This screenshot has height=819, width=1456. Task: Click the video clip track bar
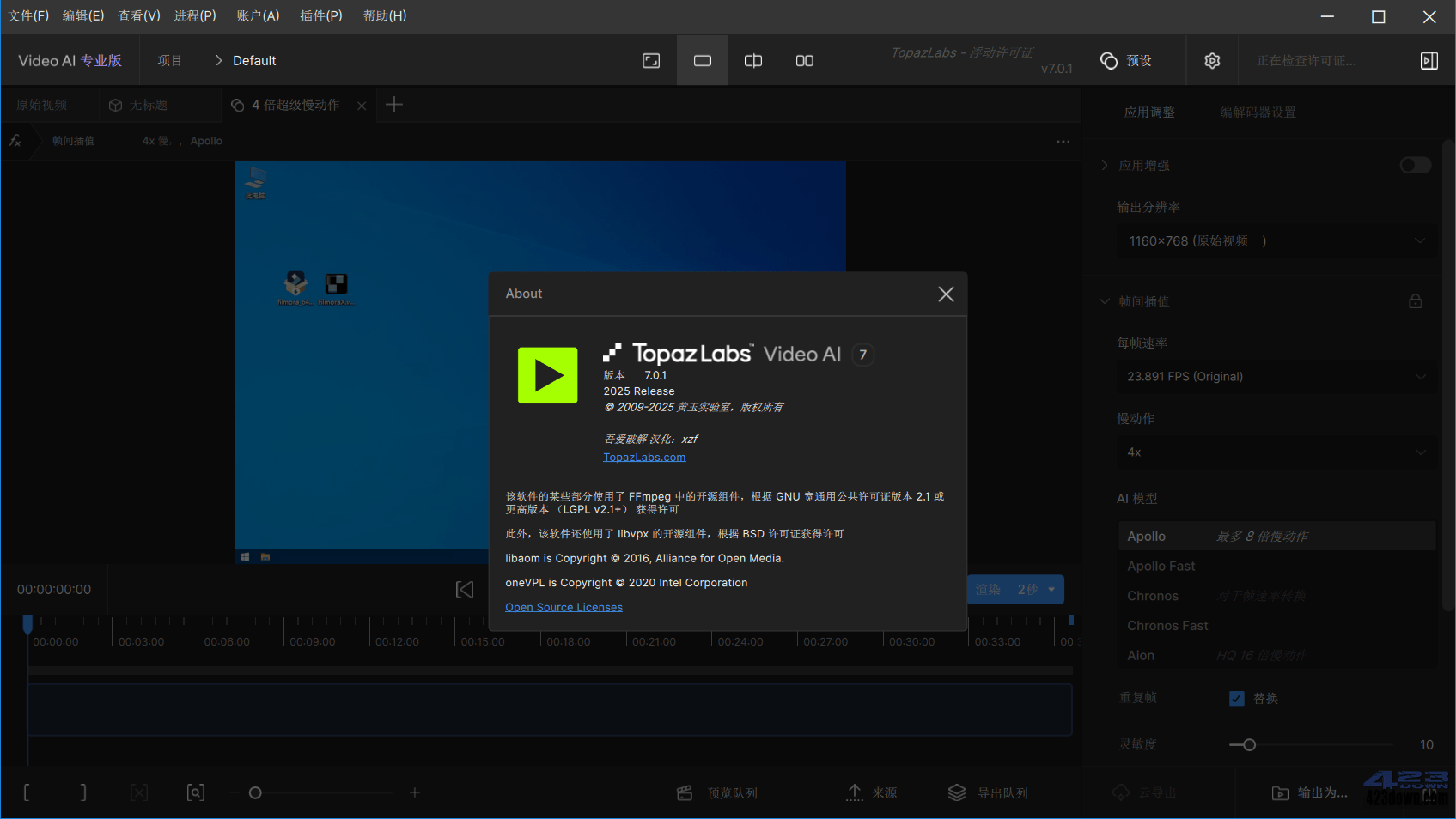550,709
